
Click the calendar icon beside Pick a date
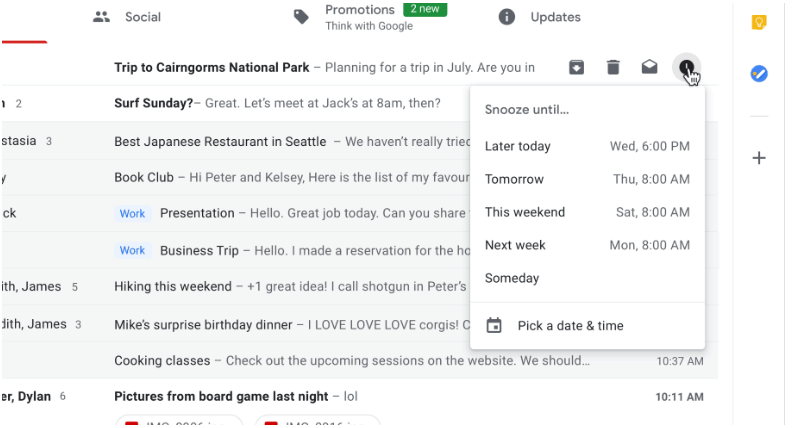tap(494, 325)
